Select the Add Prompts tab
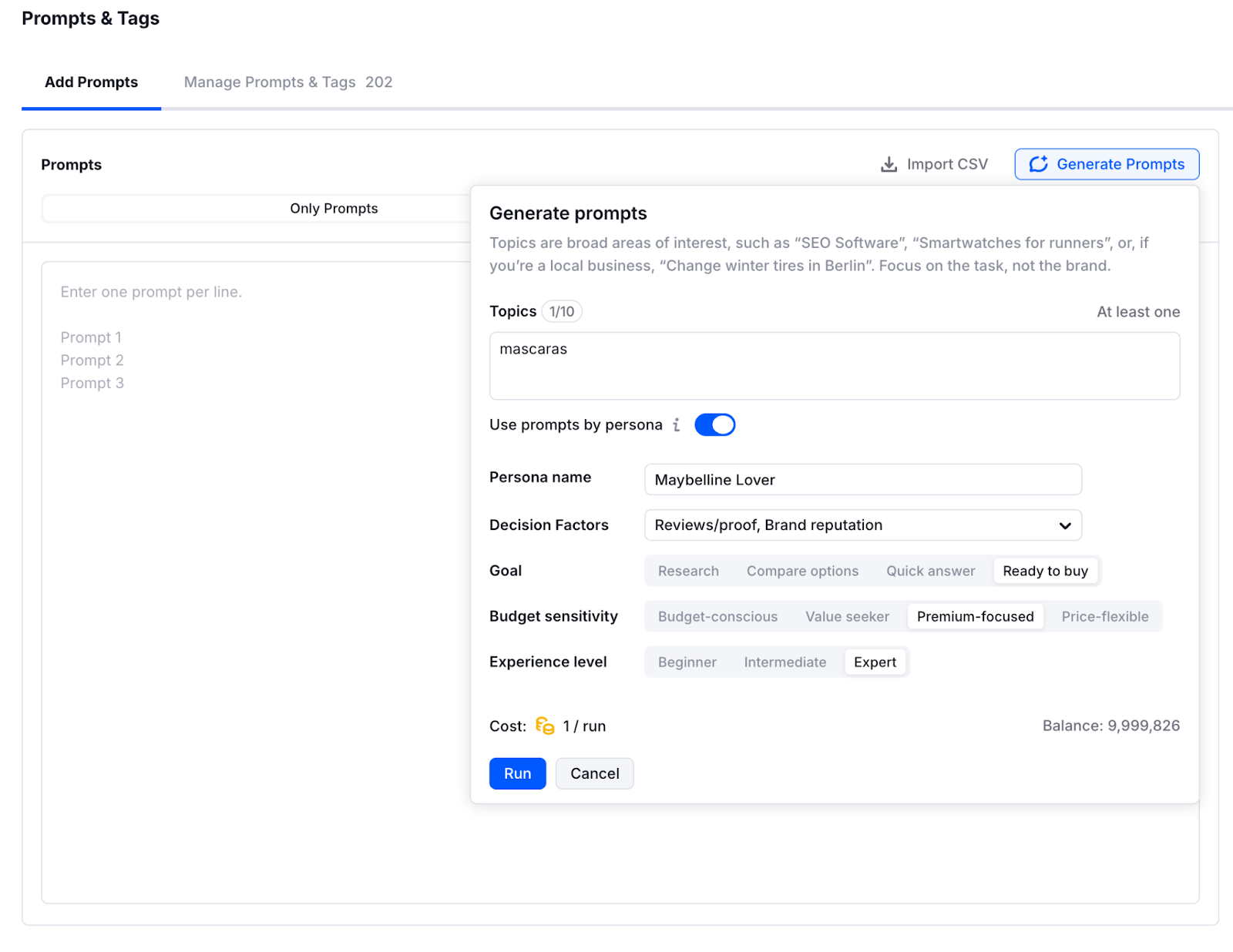Image resolution: width=1233 pixels, height=952 pixels. click(91, 82)
